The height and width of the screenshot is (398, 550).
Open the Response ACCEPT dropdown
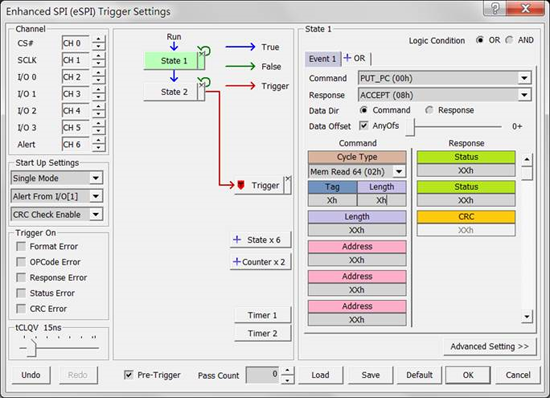click(x=524, y=95)
